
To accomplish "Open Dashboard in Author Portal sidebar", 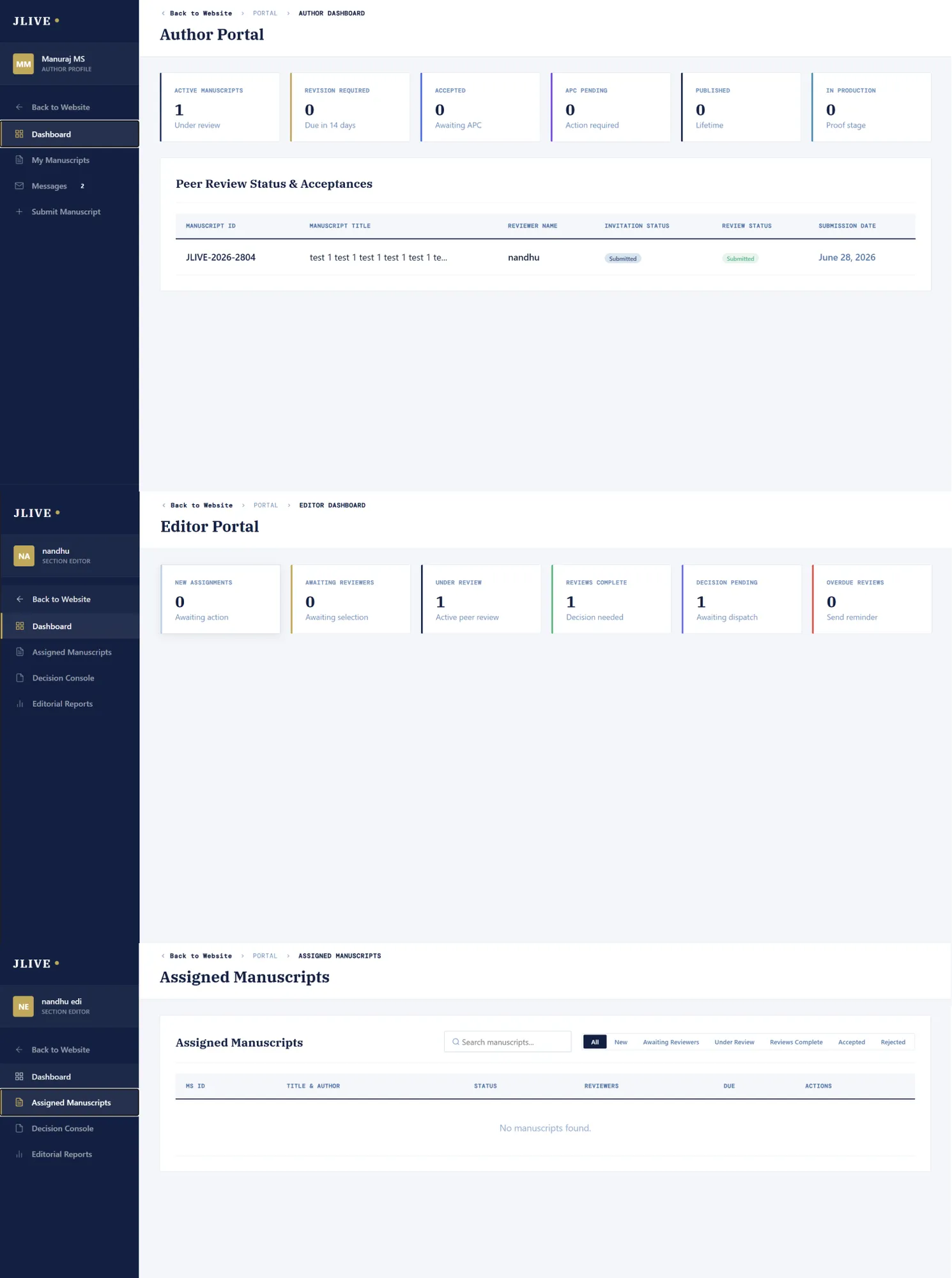I will pos(70,134).
